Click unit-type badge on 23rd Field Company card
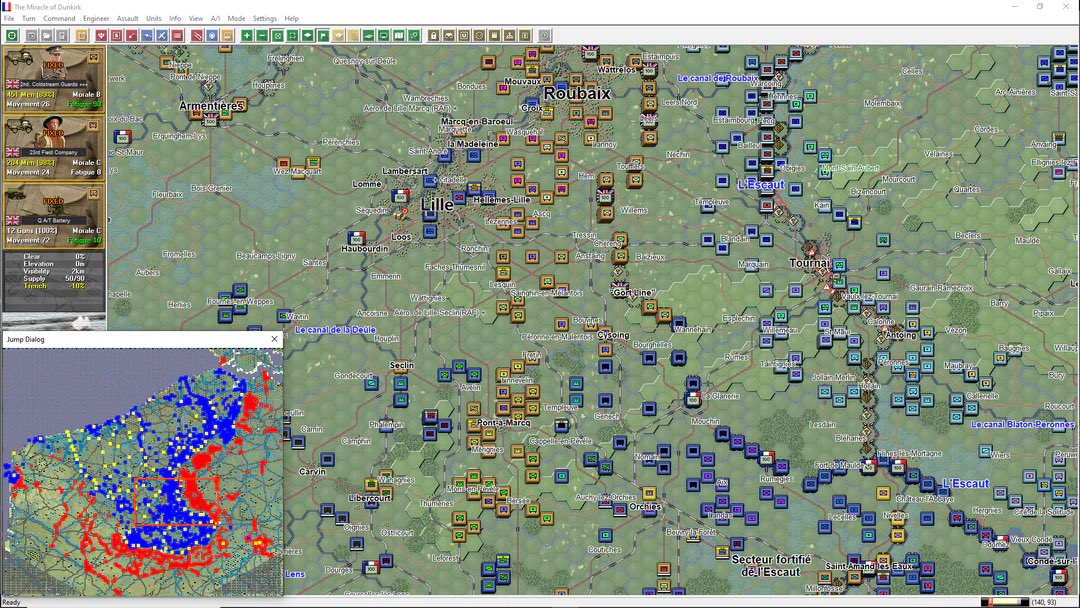 coord(94,127)
